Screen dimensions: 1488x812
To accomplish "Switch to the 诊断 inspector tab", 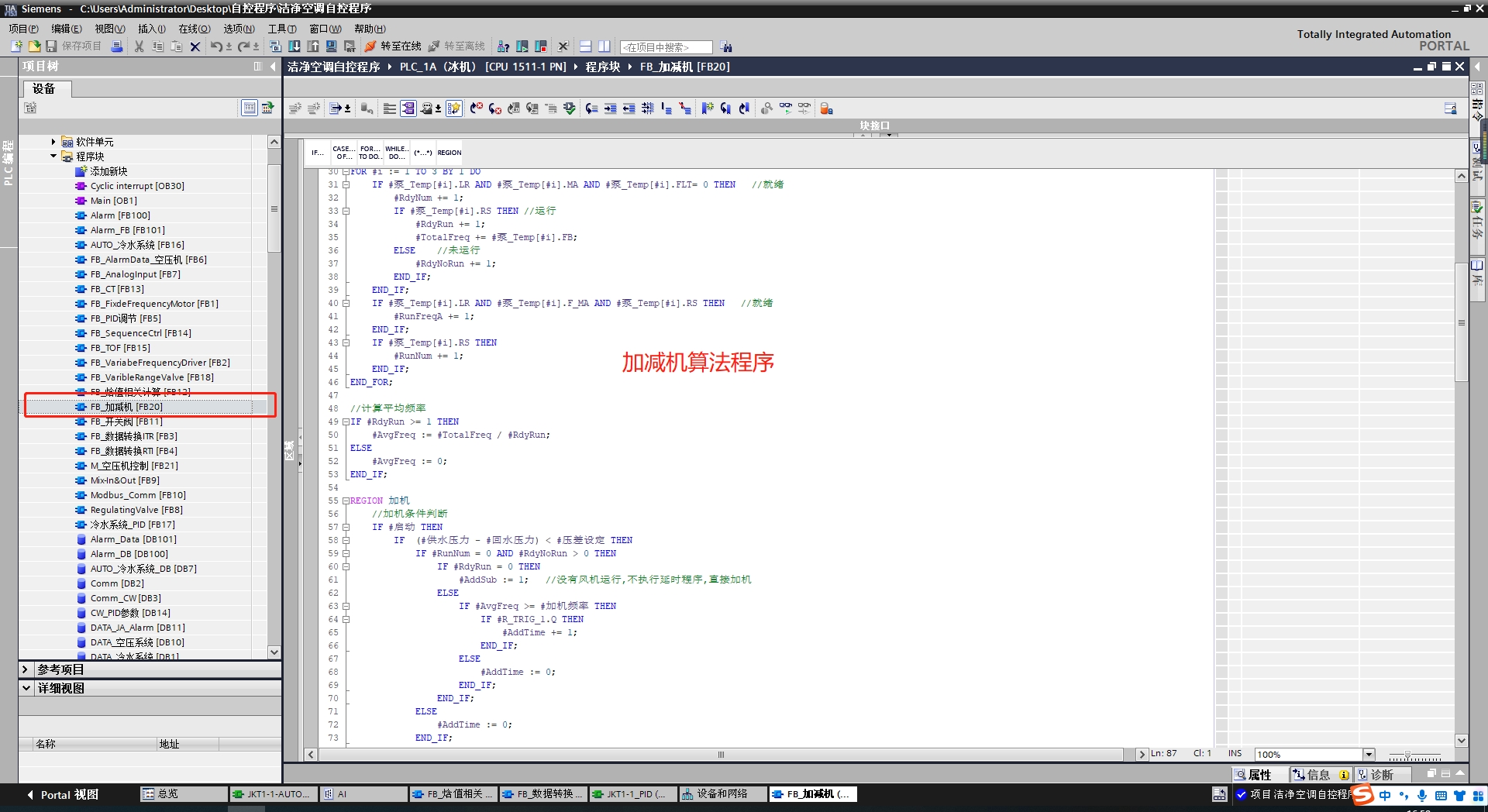I will [x=1381, y=775].
